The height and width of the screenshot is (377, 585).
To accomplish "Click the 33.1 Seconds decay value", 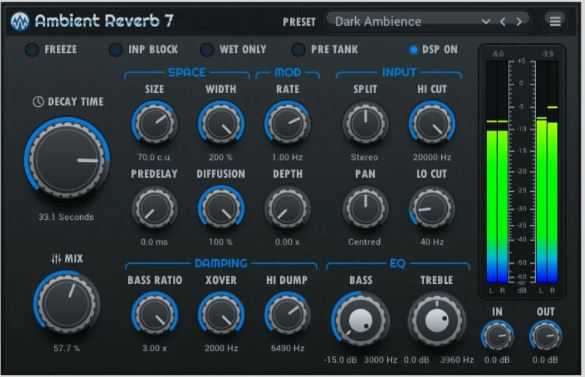I will point(66,217).
